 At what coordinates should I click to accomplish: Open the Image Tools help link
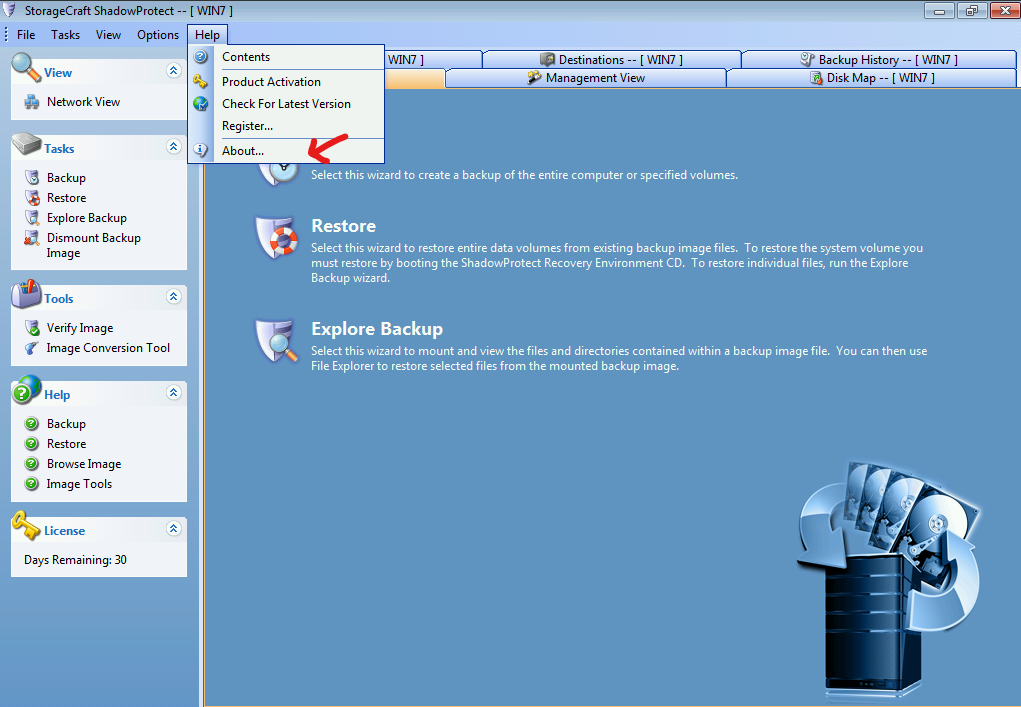(79, 484)
